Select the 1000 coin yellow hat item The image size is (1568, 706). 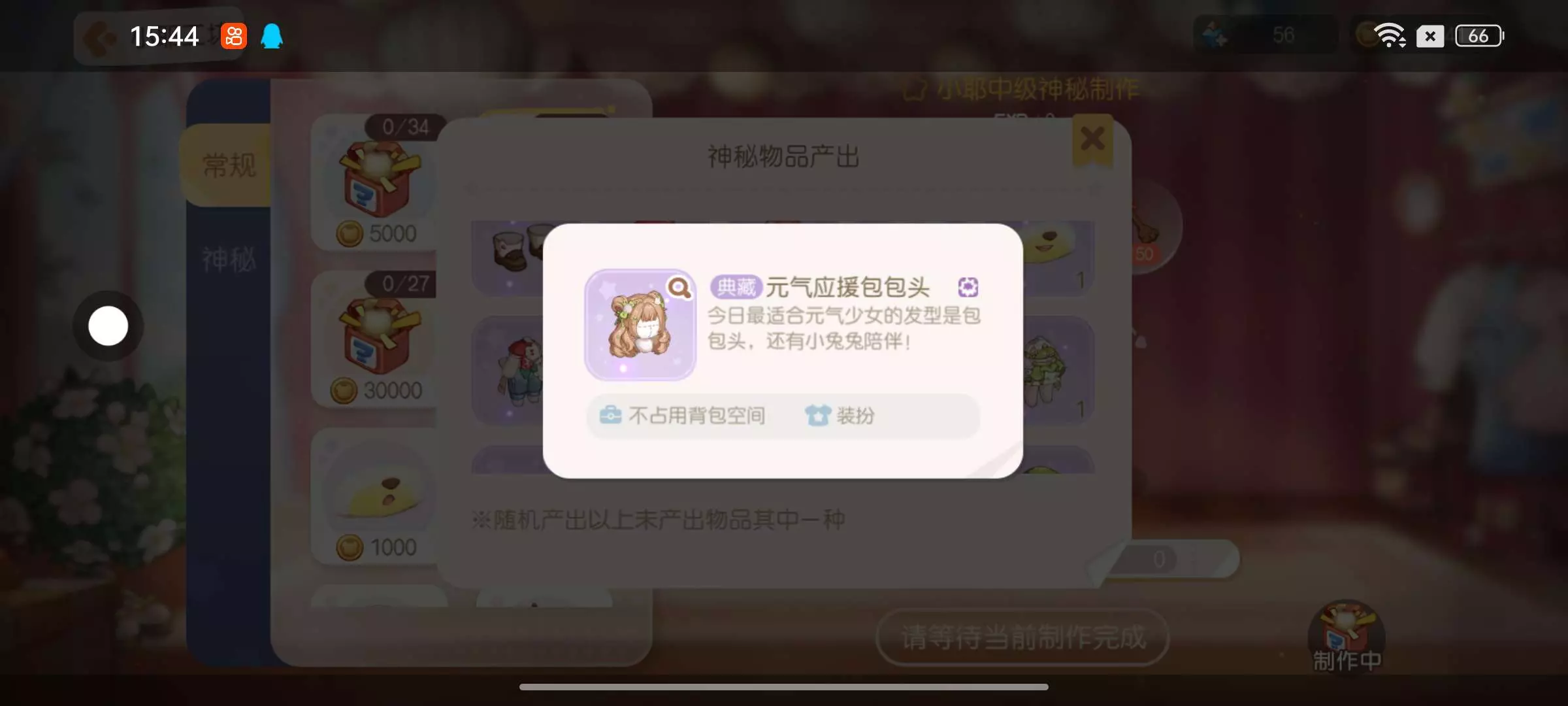pos(376,497)
